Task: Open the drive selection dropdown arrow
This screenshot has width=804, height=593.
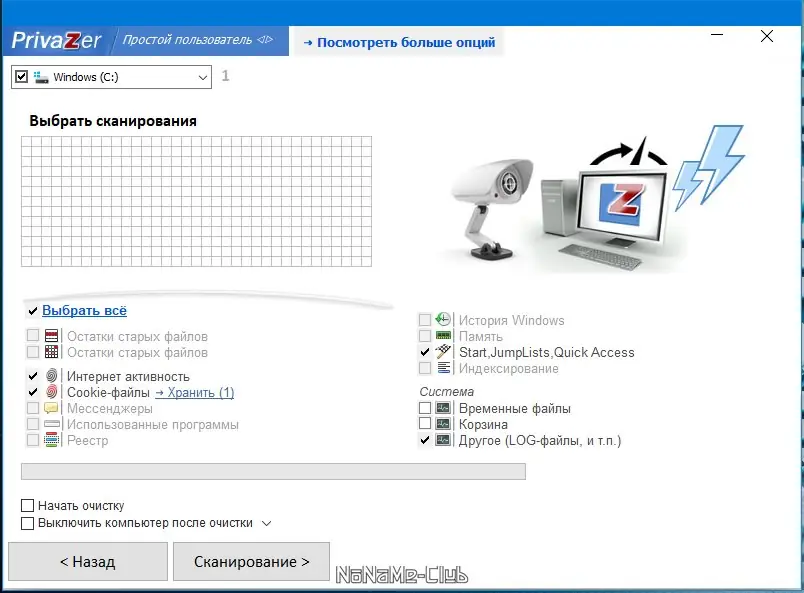Action: [x=203, y=77]
